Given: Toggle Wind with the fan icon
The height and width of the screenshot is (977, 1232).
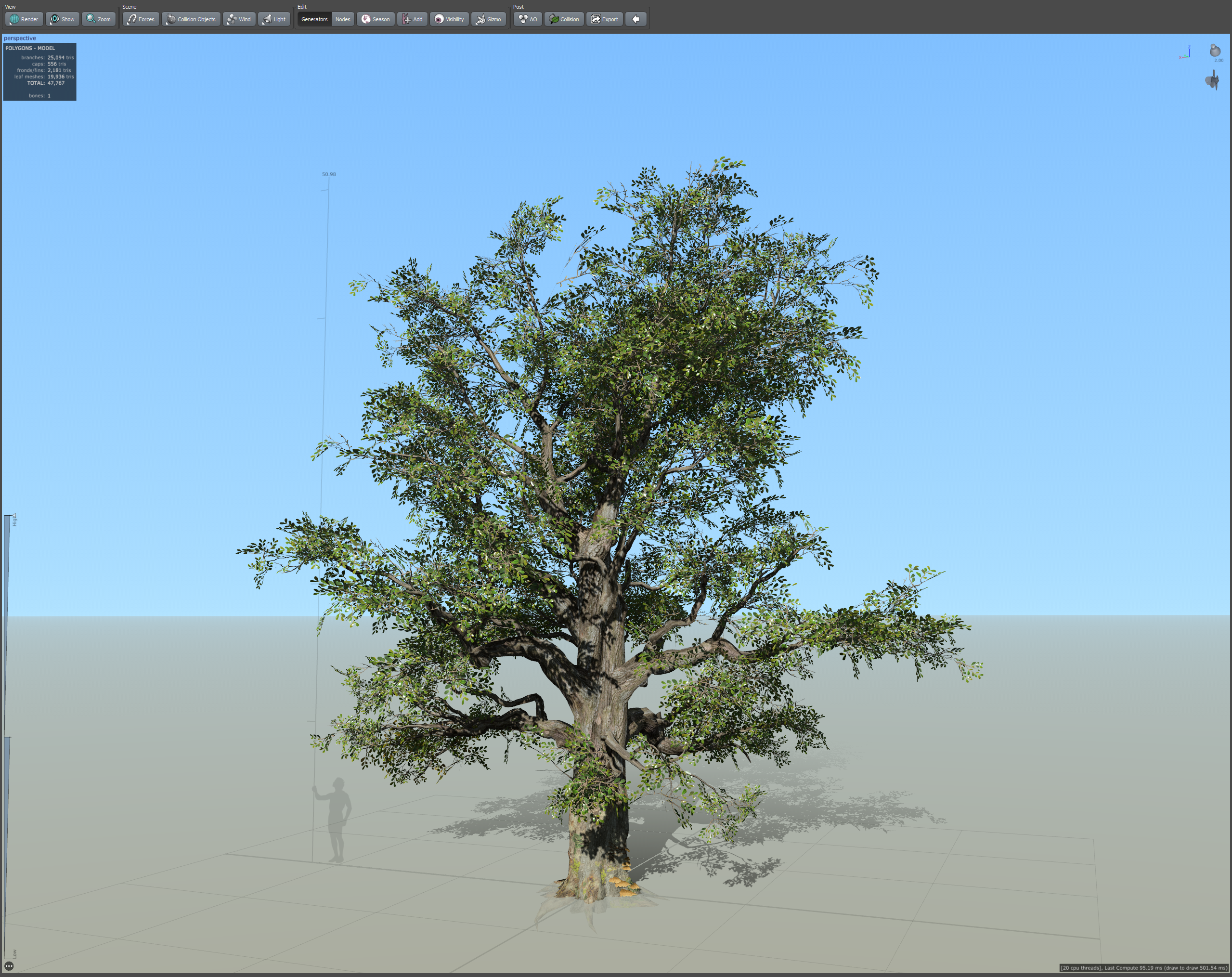Looking at the screenshot, I should click(x=239, y=19).
